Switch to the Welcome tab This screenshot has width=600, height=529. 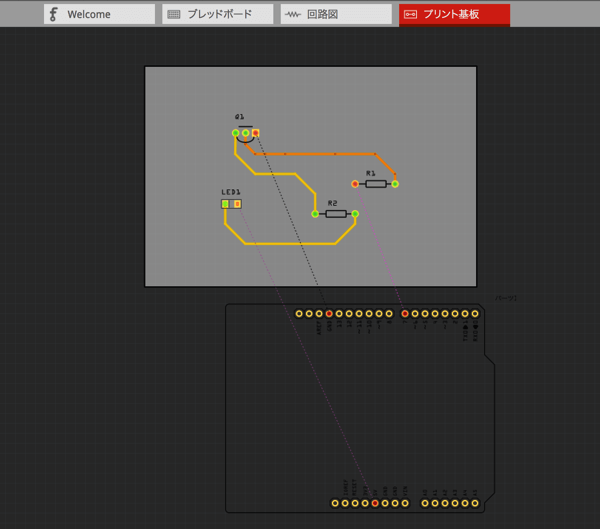pos(99,14)
